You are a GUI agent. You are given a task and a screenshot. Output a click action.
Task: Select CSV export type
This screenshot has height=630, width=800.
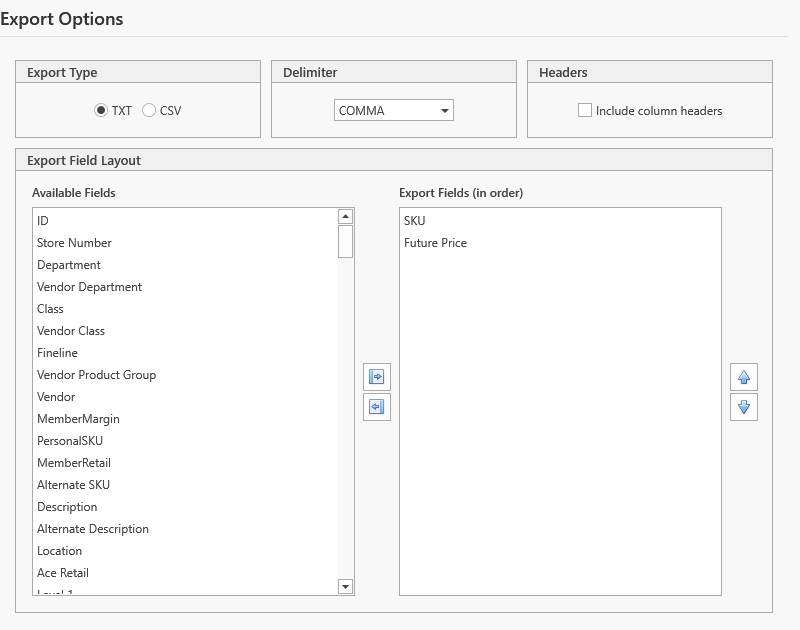coord(149,110)
